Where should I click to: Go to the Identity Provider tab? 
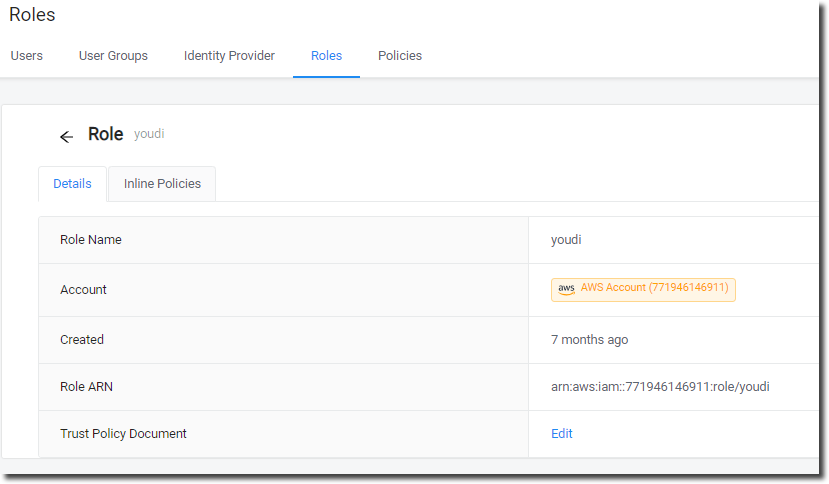[x=229, y=56]
